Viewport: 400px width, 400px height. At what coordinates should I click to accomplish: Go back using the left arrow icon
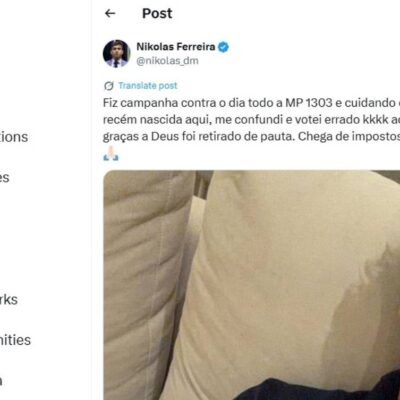(x=110, y=13)
